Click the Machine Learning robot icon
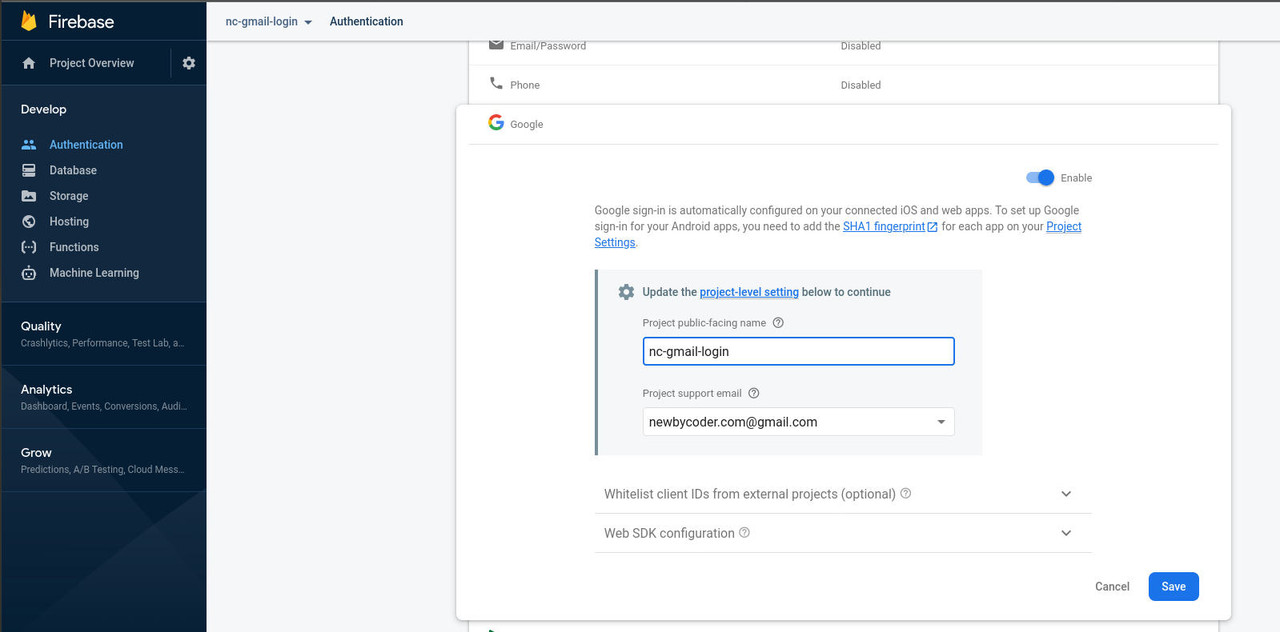 point(29,273)
